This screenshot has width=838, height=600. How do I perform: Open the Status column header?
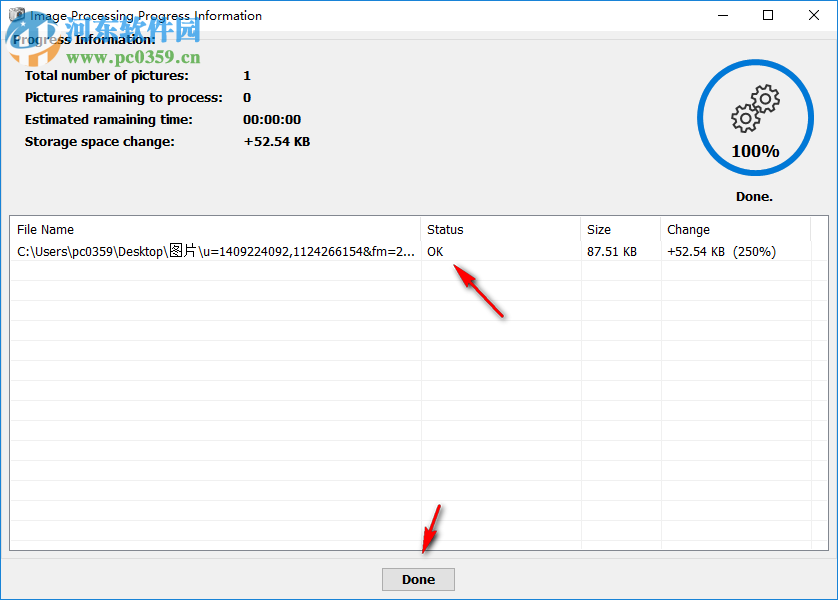(x=444, y=229)
